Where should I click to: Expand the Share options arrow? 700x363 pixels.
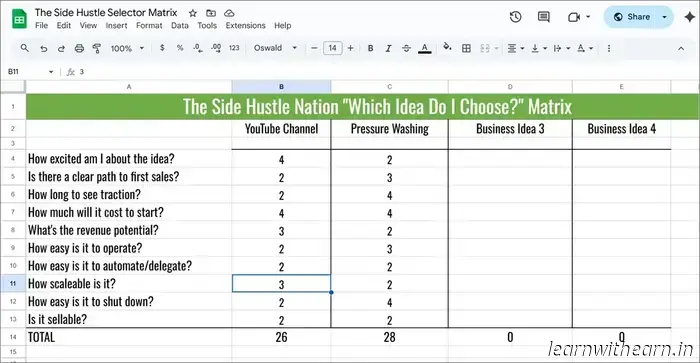coord(664,17)
